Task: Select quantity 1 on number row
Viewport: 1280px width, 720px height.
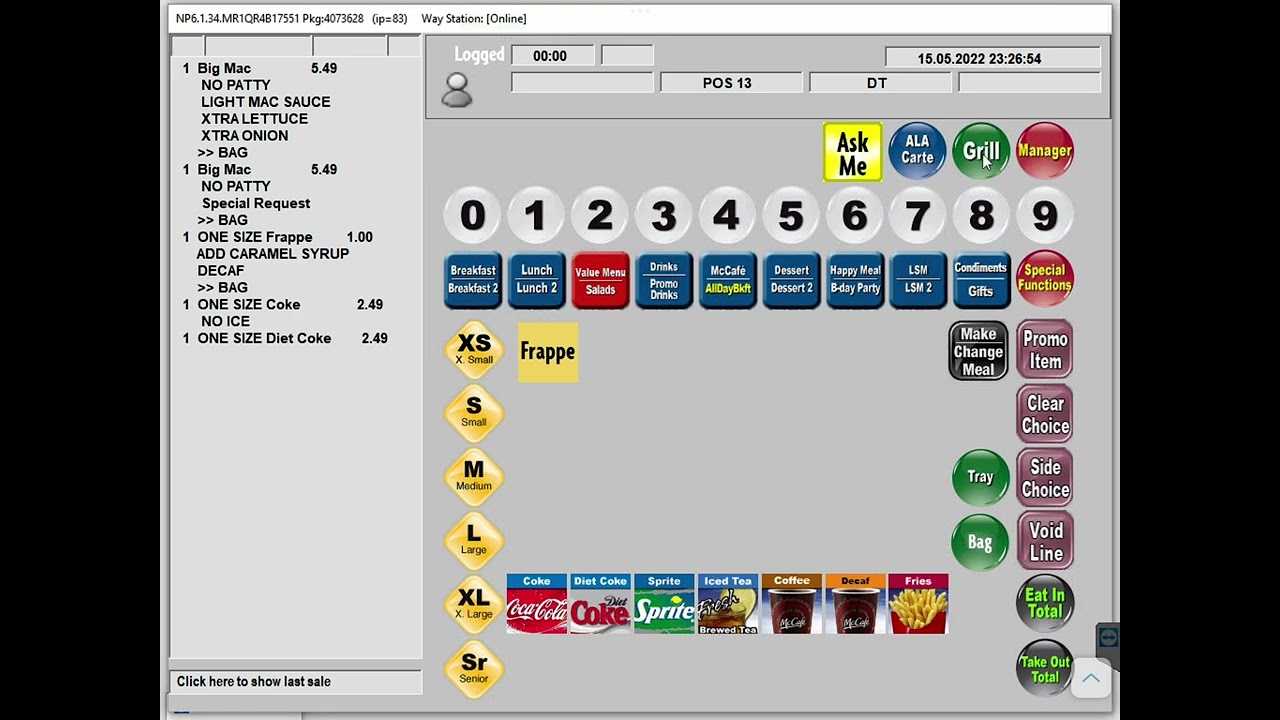Action: (x=536, y=215)
